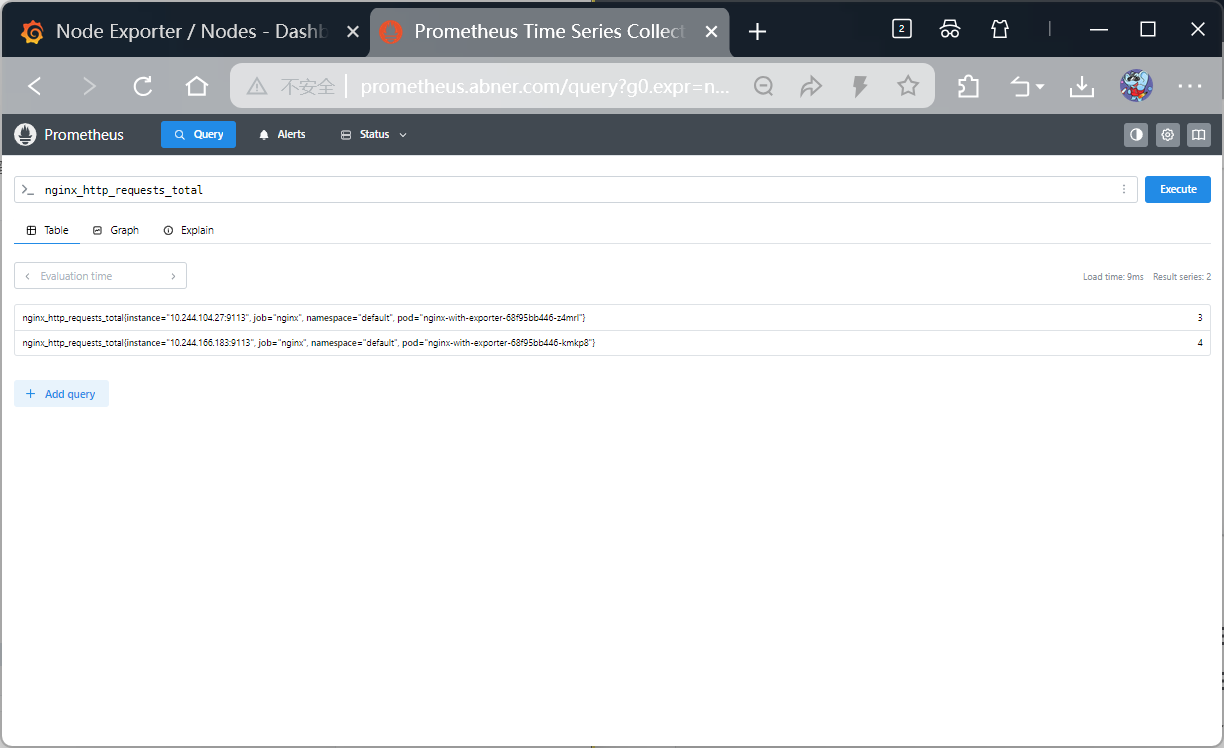Focus the nginx_http_requests_total expression input
Screen dimensions: 1224x748
click(x=575, y=189)
